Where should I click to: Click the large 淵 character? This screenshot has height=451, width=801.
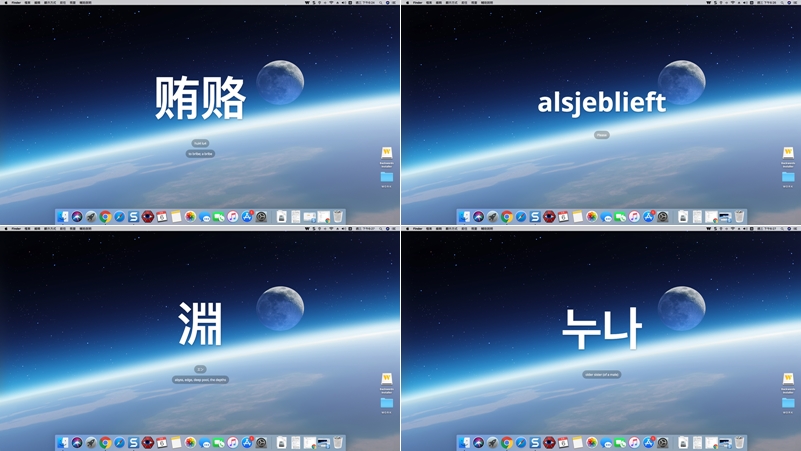tap(200, 323)
